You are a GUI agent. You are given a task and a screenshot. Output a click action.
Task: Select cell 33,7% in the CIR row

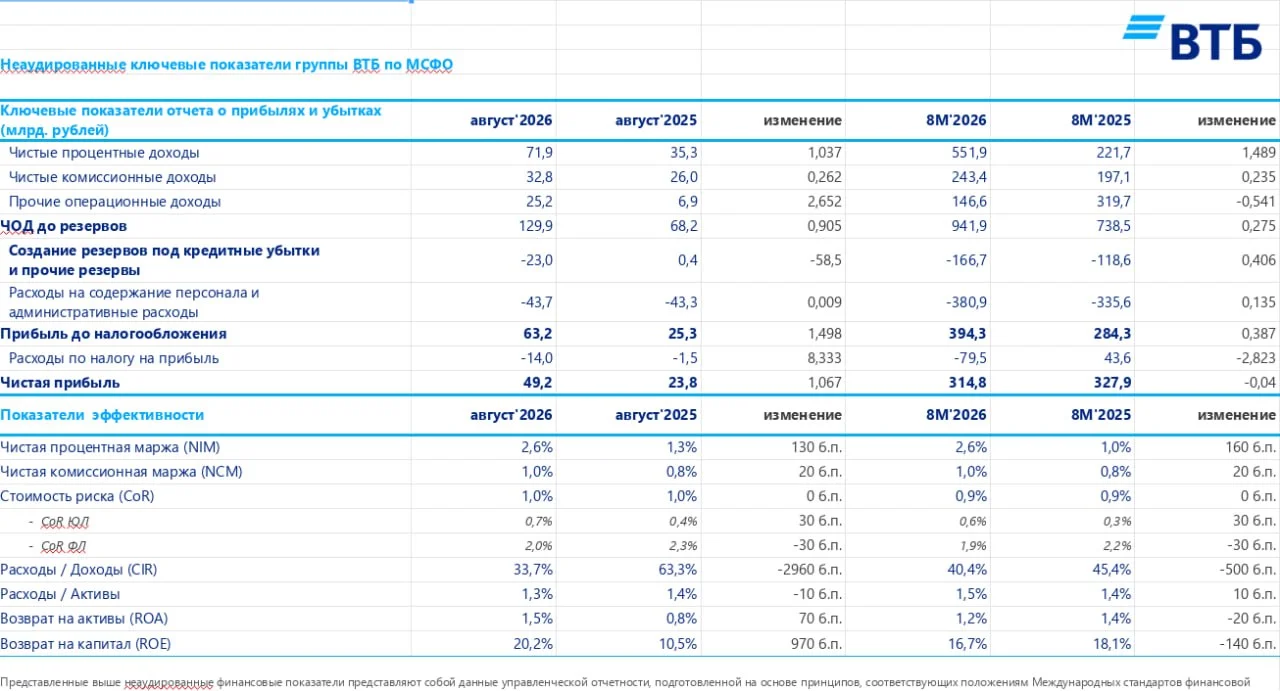pyautogui.click(x=533, y=569)
